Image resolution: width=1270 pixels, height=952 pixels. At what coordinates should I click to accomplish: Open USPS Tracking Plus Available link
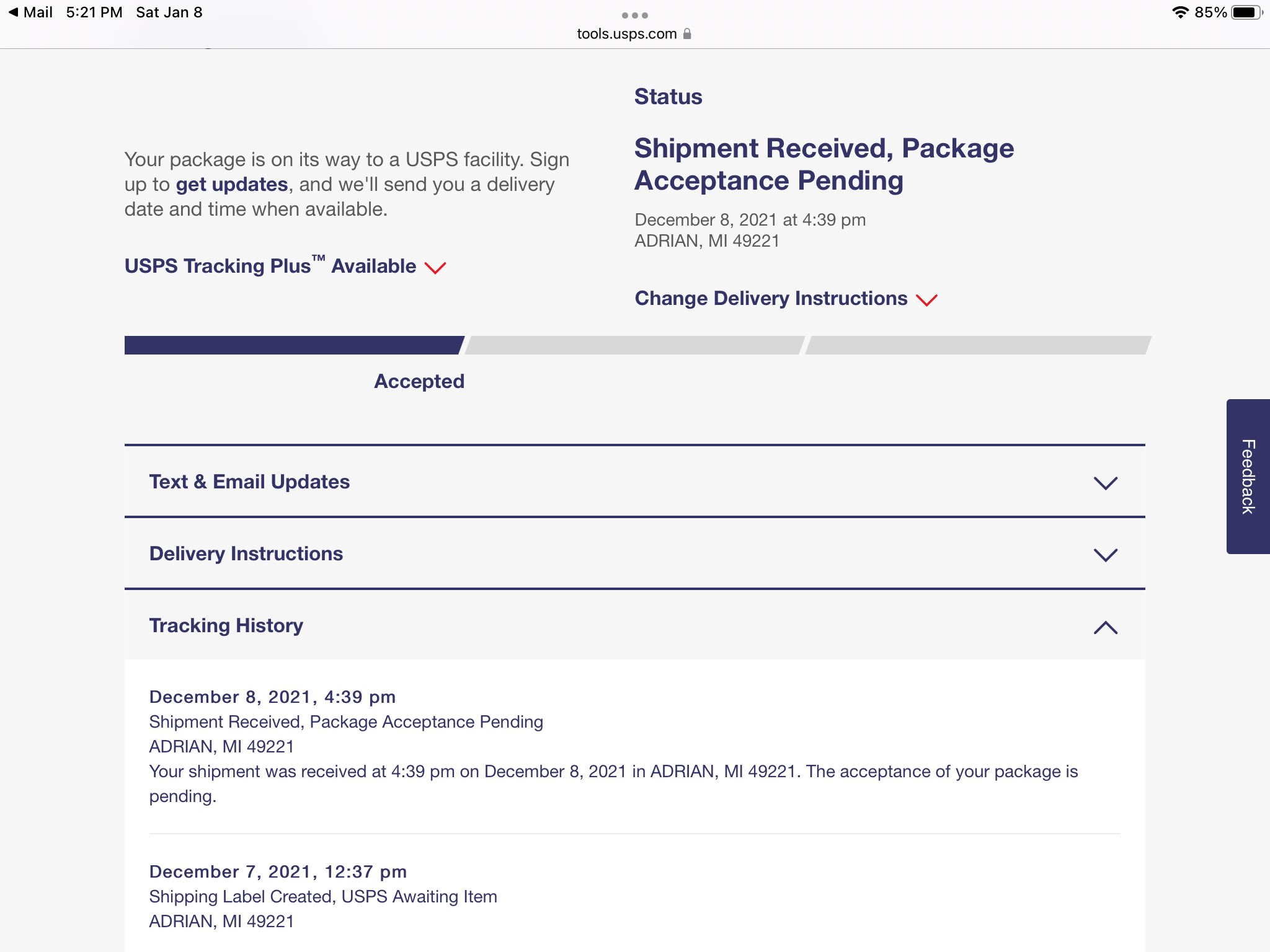pos(270,266)
